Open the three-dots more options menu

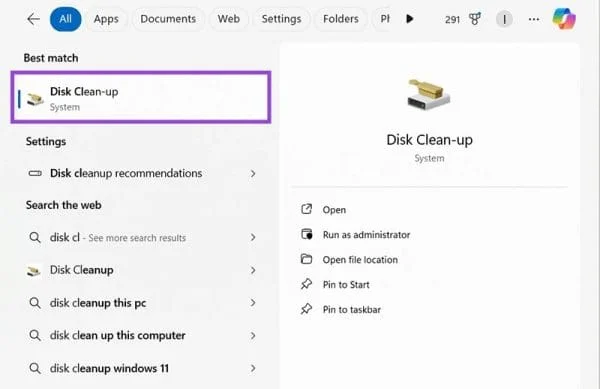tap(534, 19)
